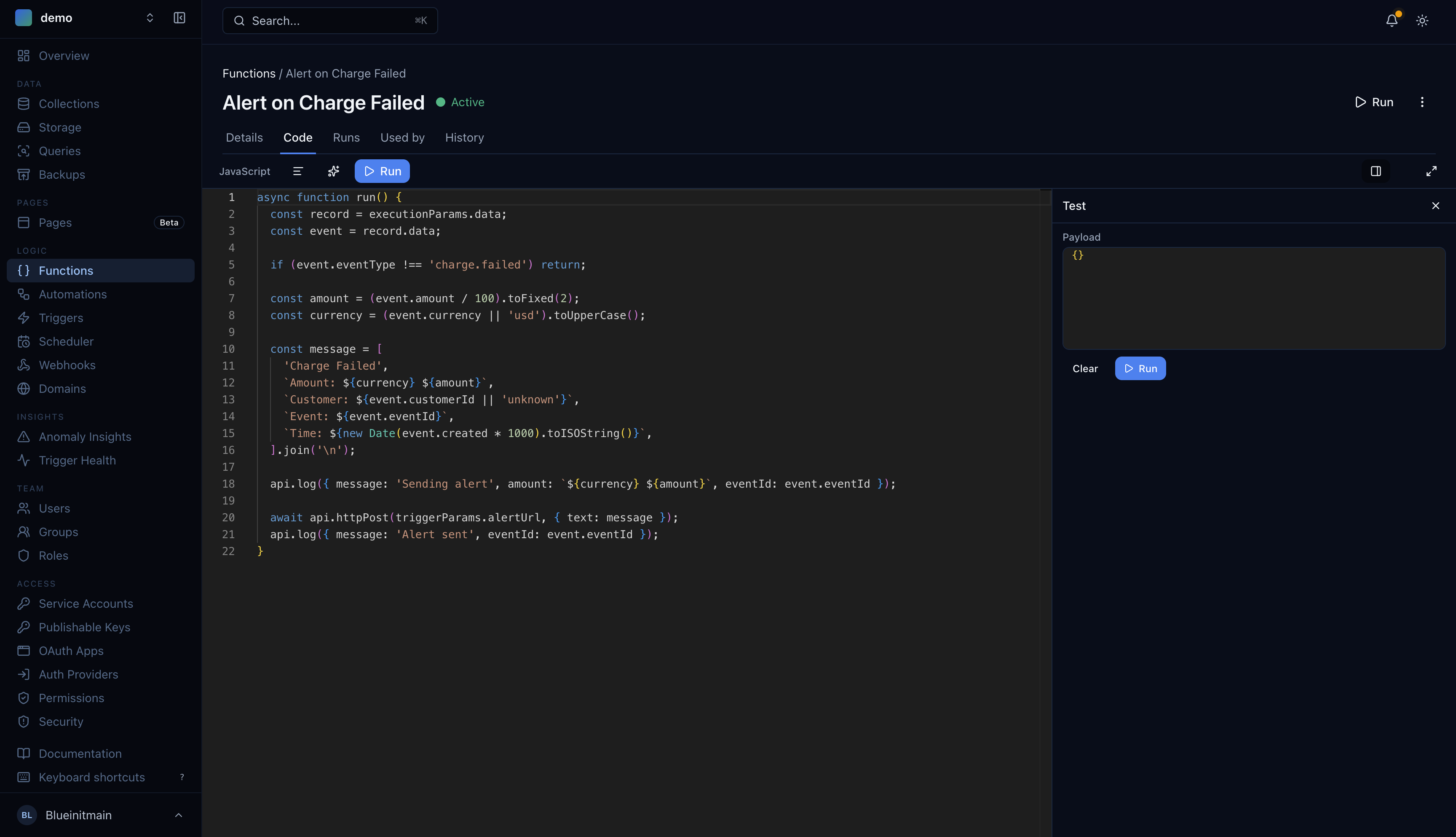Screen dimensions: 1456x837
Task: Open the workspace switcher next to demo
Action: pyautogui.click(x=150, y=18)
